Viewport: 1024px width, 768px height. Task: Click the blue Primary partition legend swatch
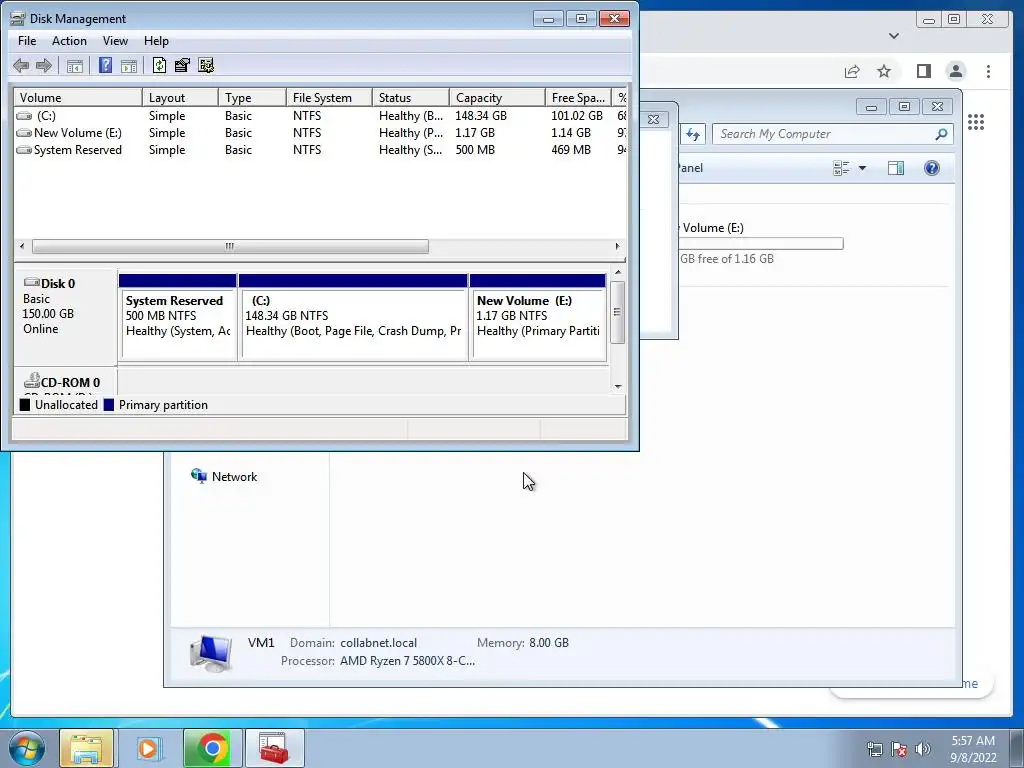coord(108,405)
